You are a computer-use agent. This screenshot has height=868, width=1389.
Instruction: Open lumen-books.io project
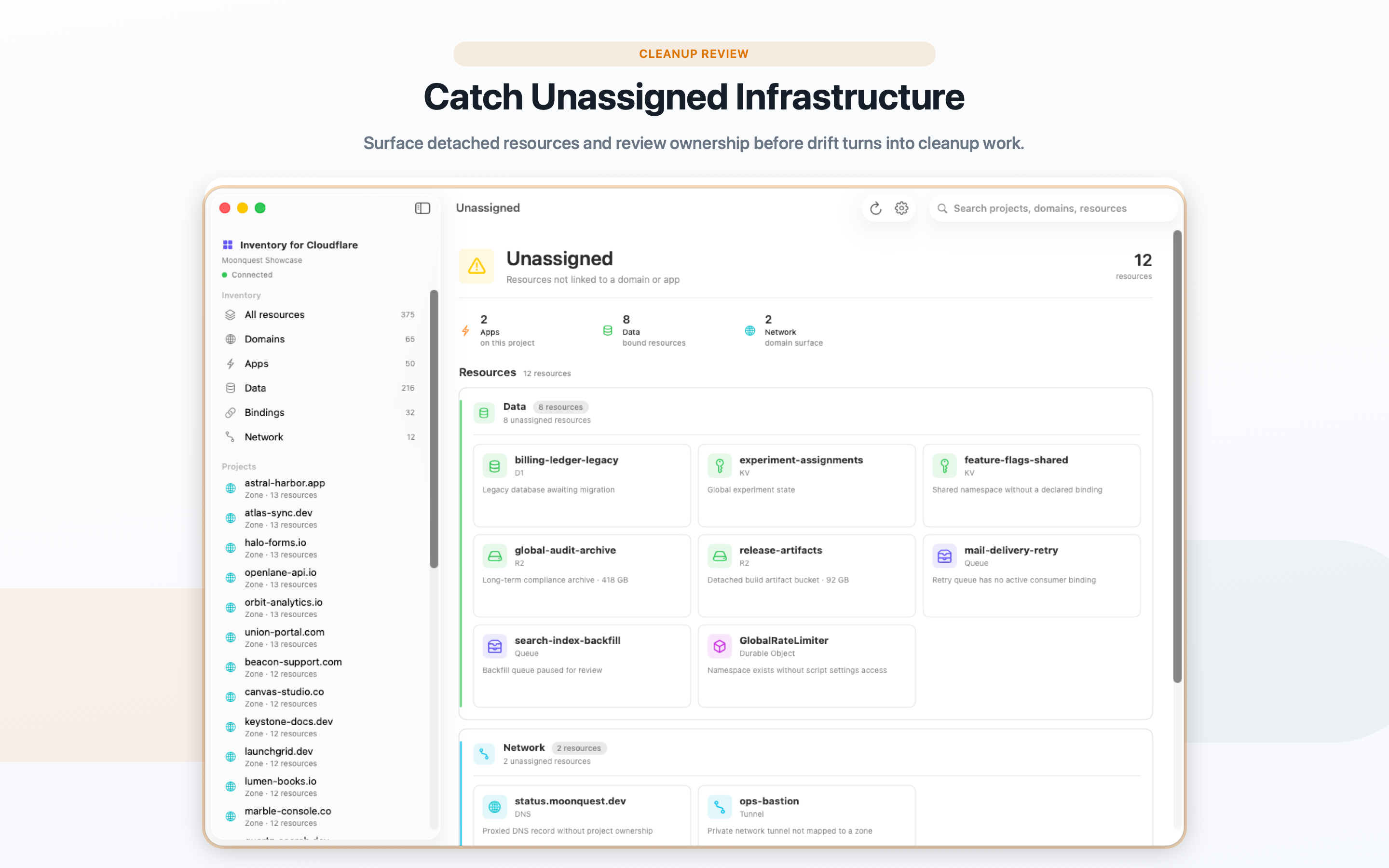pos(320,787)
